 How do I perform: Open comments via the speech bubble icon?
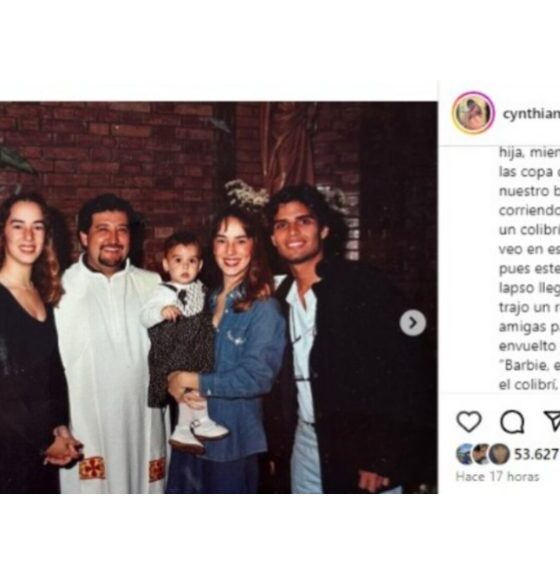[512, 422]
